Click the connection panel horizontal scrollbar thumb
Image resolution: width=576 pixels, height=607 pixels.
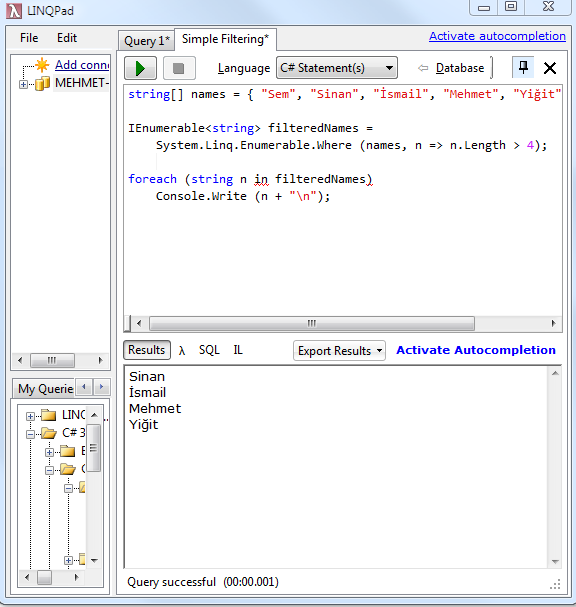click(x=52, y=360)
